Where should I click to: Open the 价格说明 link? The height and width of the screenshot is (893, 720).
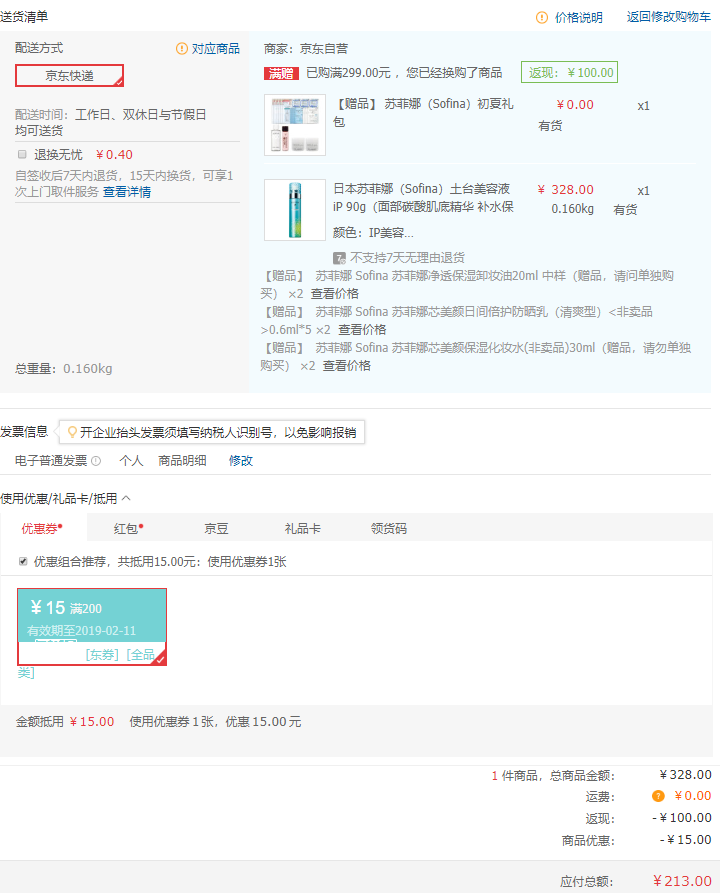pyautogui.click(x=579, y=18)
